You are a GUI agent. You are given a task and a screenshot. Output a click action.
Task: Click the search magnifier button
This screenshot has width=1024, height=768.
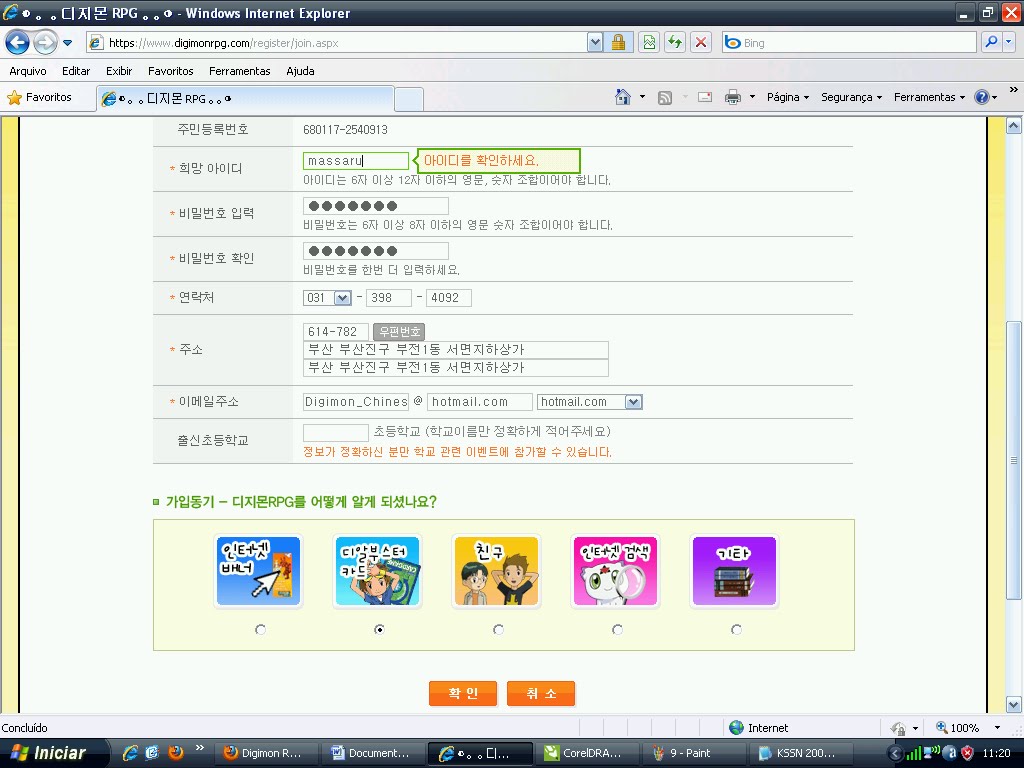tap(991, 42)
